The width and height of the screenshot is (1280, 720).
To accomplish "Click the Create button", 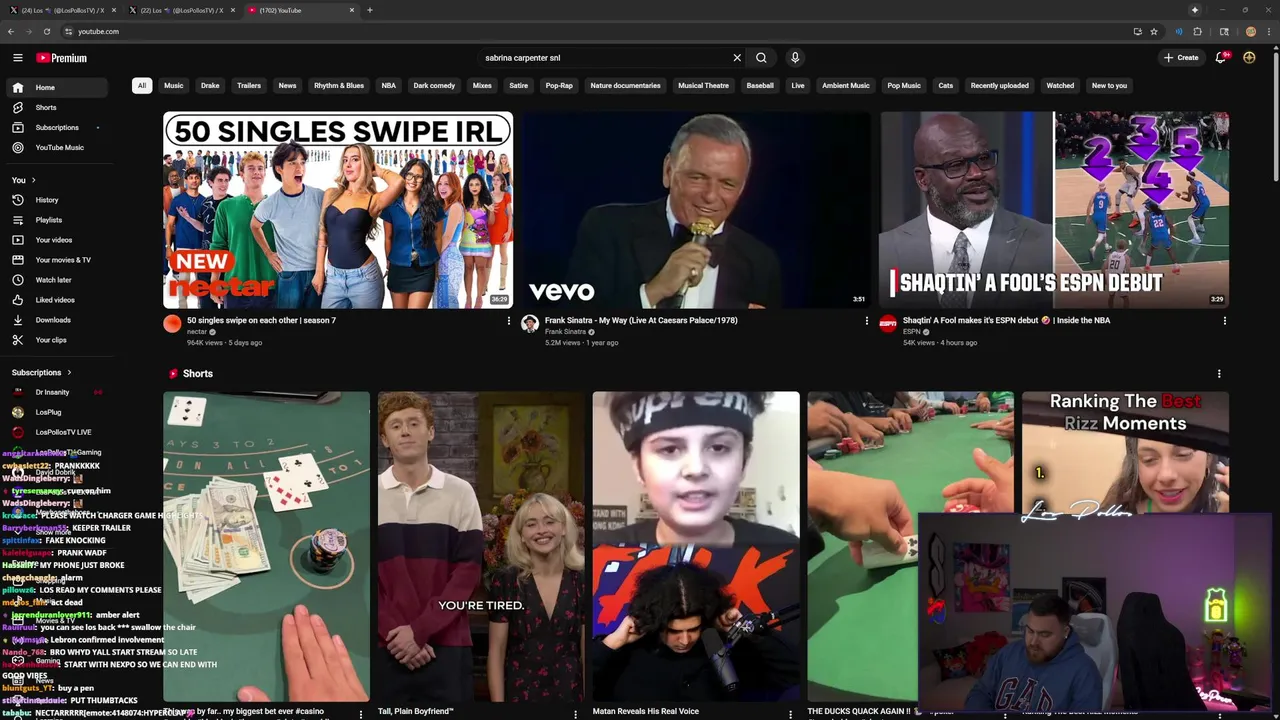I will [1181, 58].
